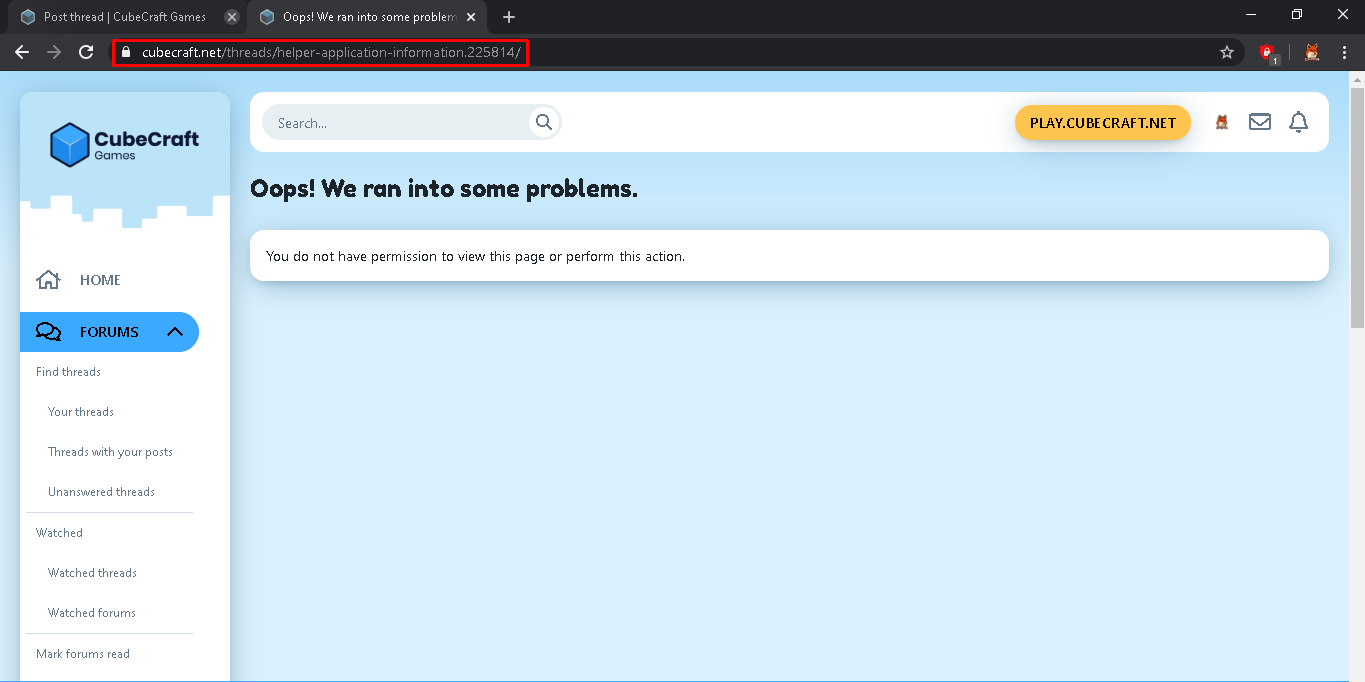The height and width of the screenshot is (682, 1365).
Task: Click the PLAY.CUBECRAFT.NET button
Action: click(1103, 122)
